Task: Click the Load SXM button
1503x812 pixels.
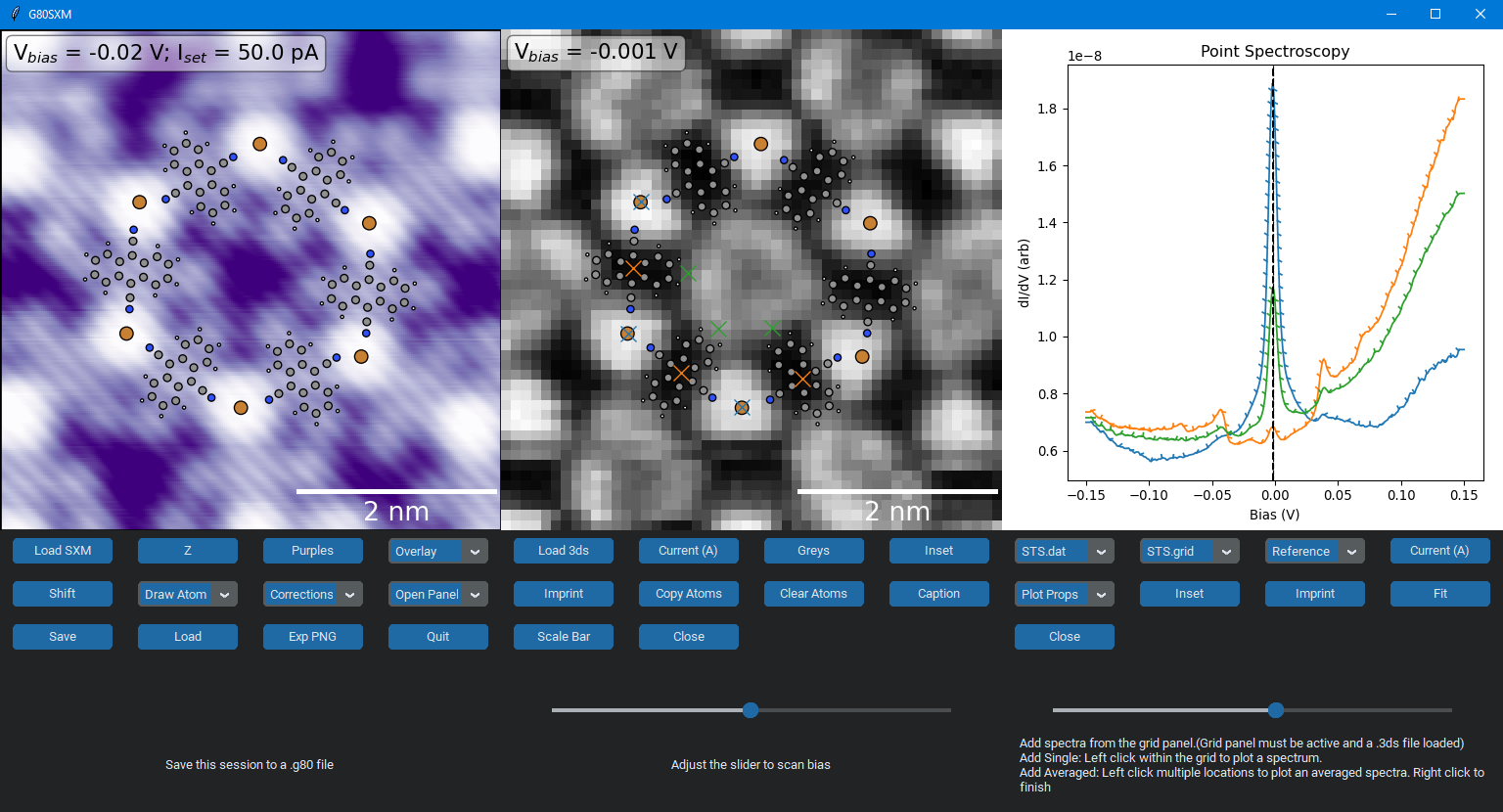Action: click(63, 551)
